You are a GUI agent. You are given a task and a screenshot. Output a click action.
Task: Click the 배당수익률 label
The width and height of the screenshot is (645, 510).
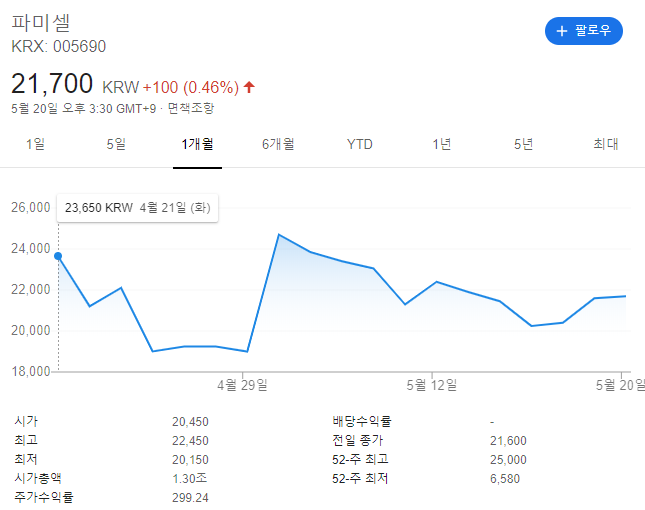(362, 421)
